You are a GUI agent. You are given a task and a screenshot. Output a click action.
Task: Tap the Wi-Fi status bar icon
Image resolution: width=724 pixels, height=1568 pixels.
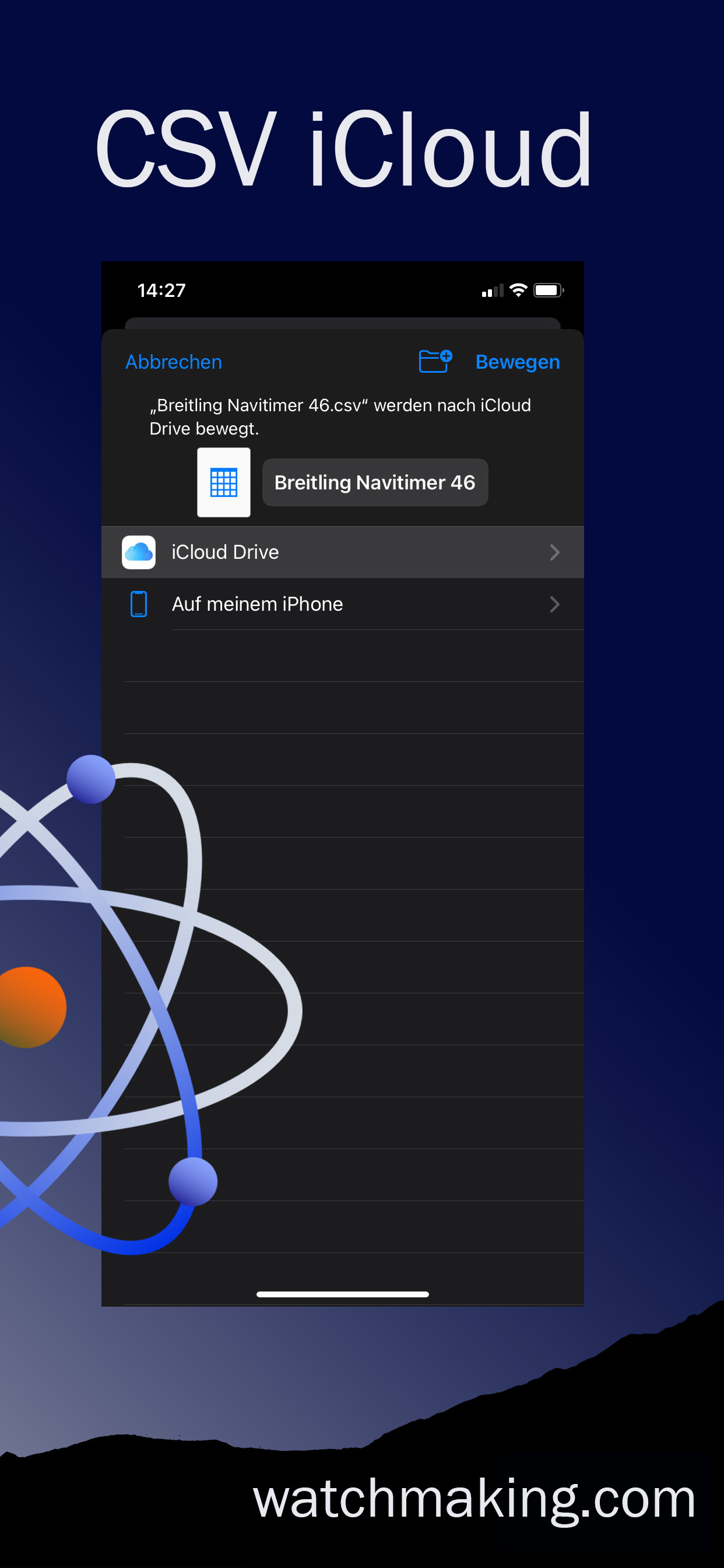coord(518,290)
